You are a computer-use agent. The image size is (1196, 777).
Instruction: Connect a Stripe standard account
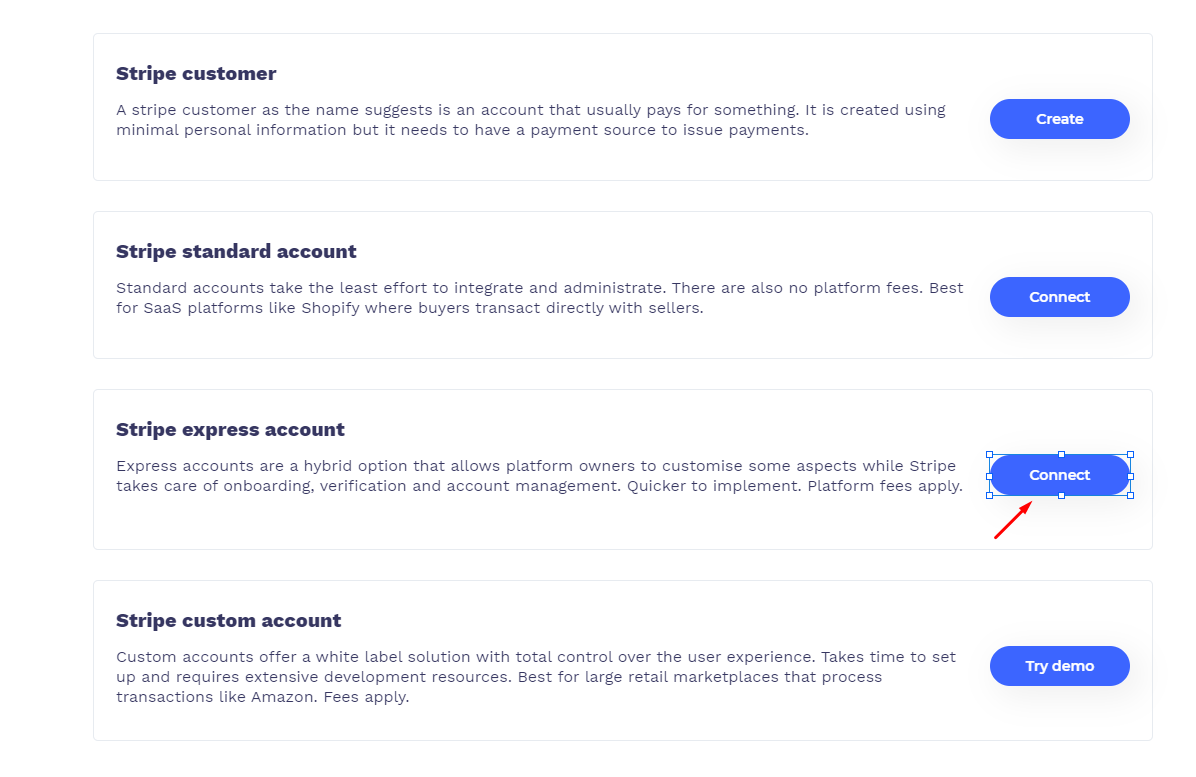[x=1059, y=297]
